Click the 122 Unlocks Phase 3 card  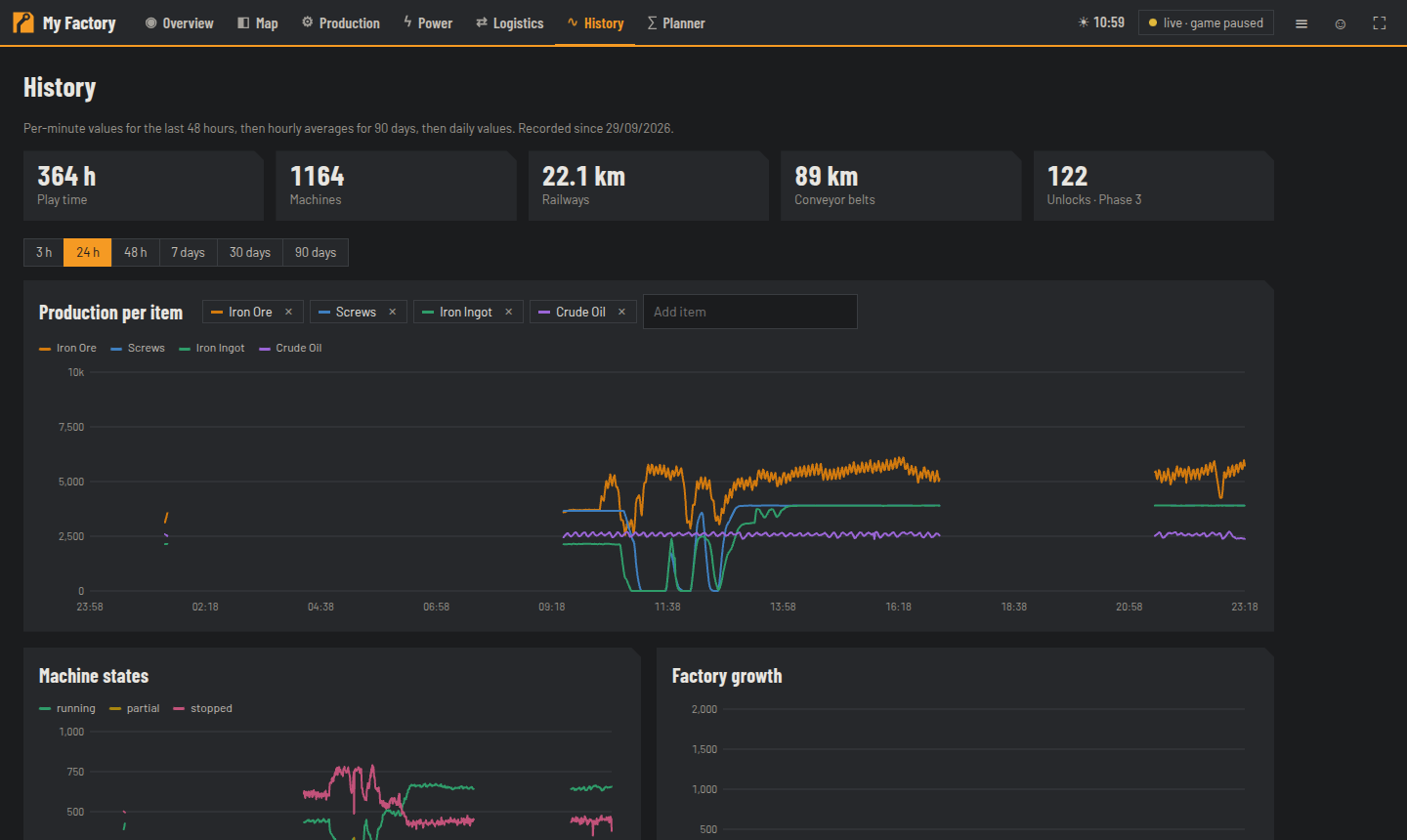(1154, 186)
